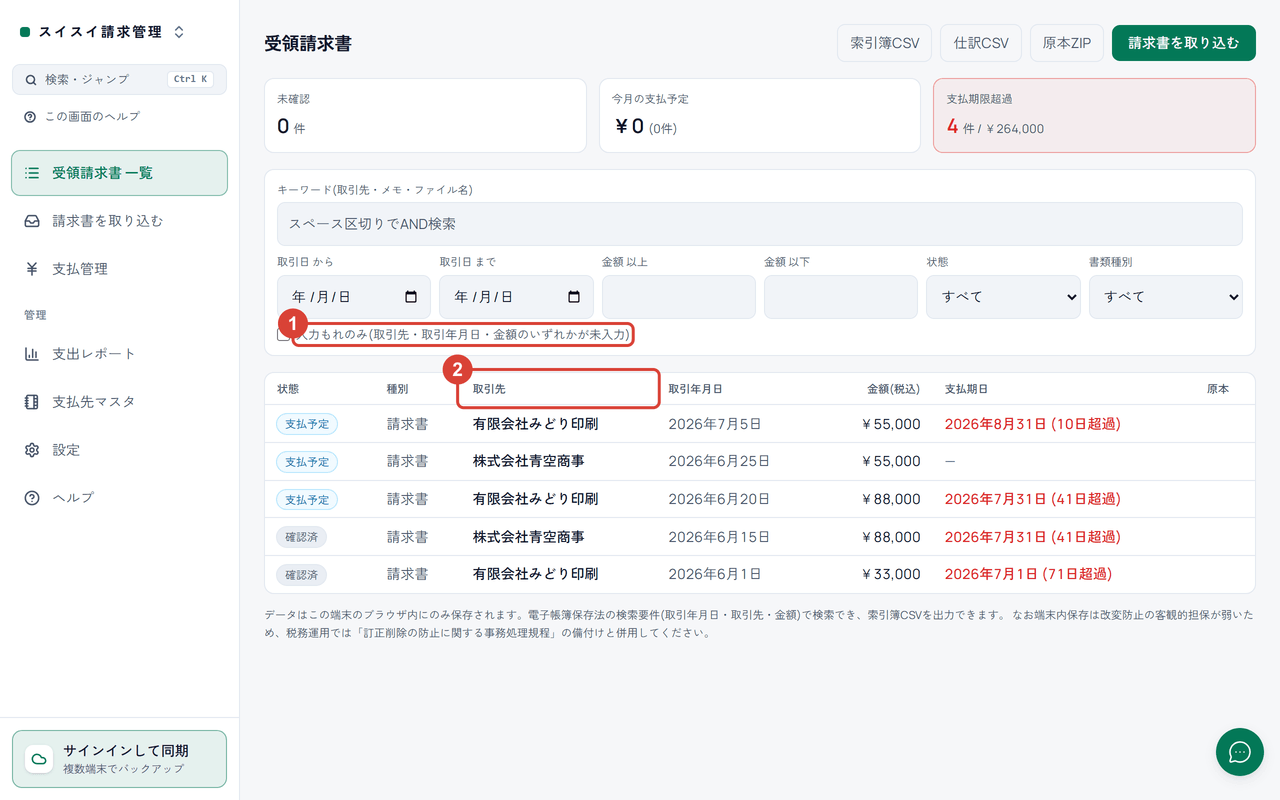Click the inbox icon of 請求書を取り込む

pos(32,221)
